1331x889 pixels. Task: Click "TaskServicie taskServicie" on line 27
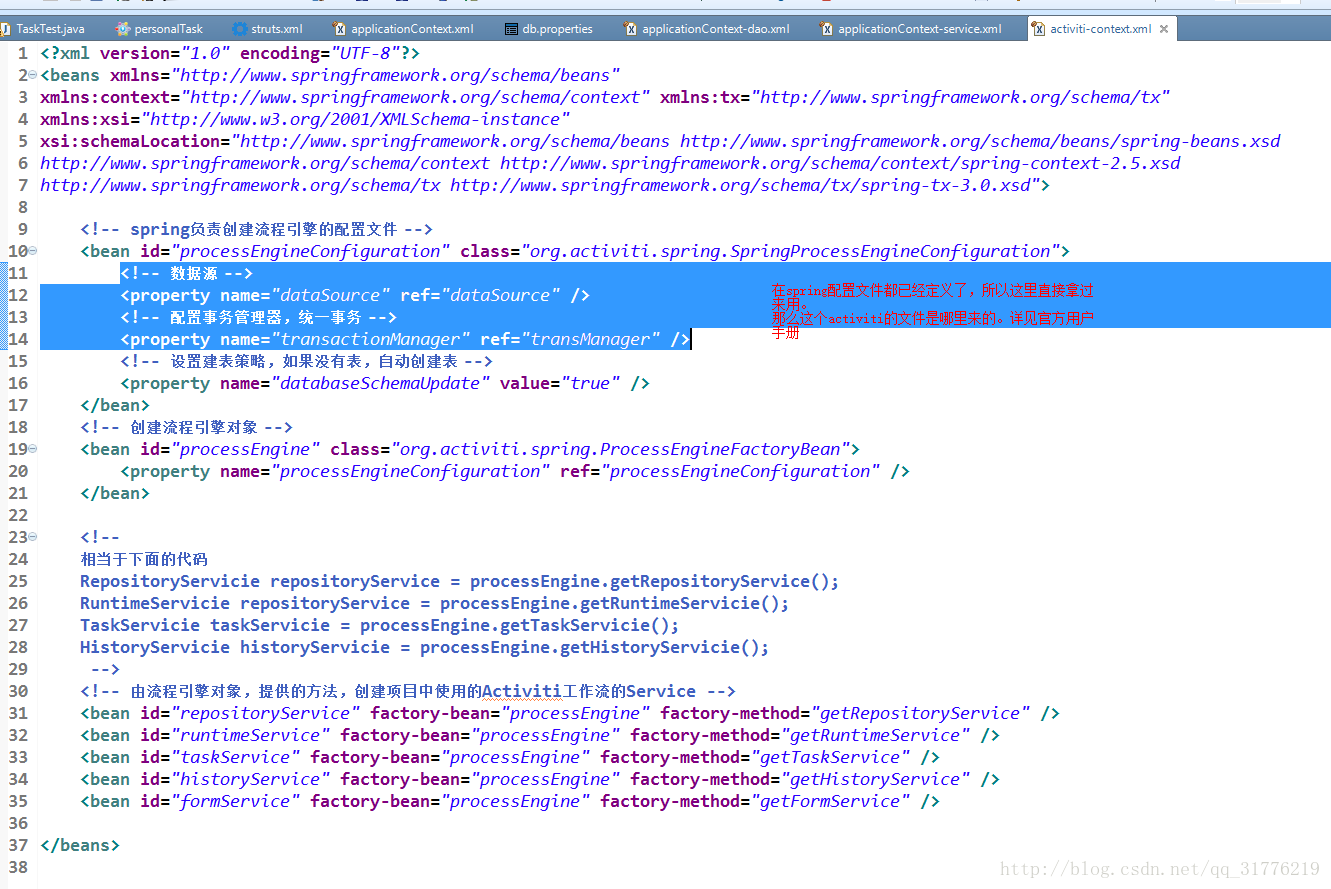coord(205,625)
